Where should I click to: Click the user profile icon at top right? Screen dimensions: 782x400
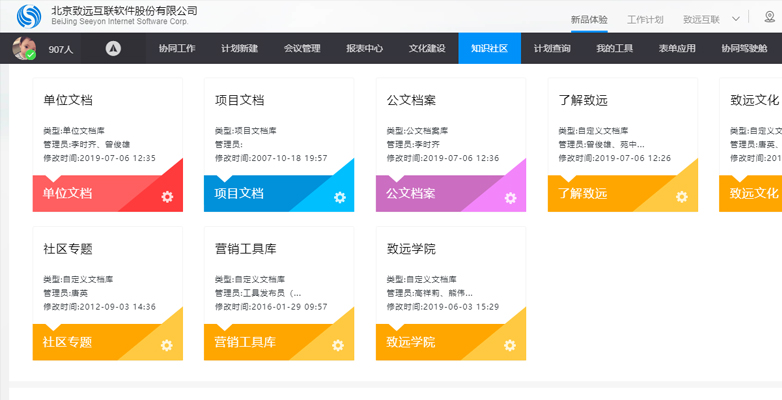pos(768,18)
